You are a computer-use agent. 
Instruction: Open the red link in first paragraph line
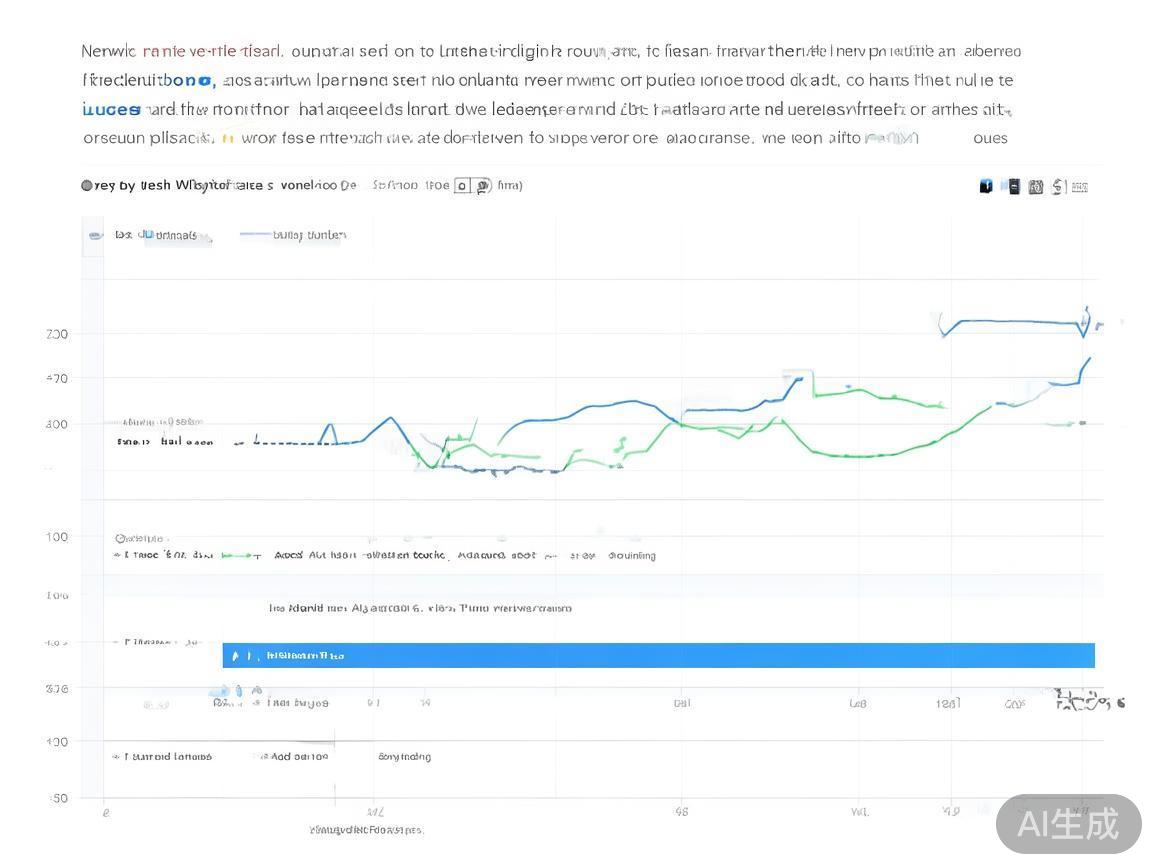[x=213, y=51]
